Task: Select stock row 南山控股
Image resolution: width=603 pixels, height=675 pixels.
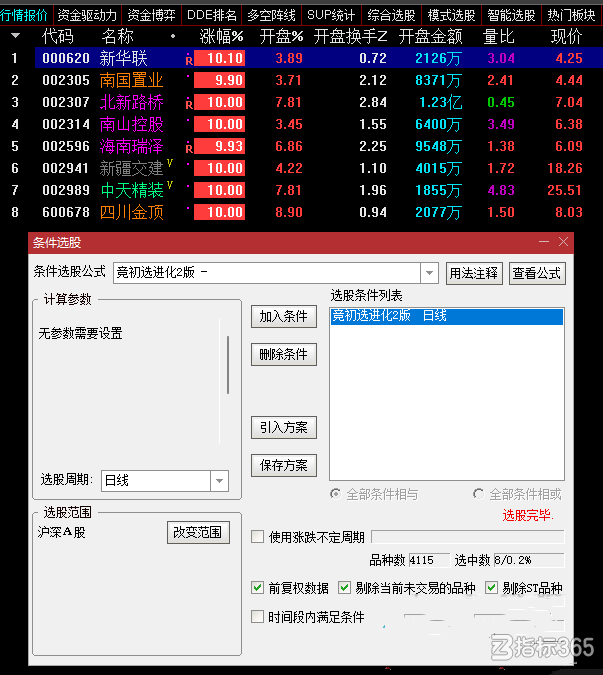Action: click(301, 124)
